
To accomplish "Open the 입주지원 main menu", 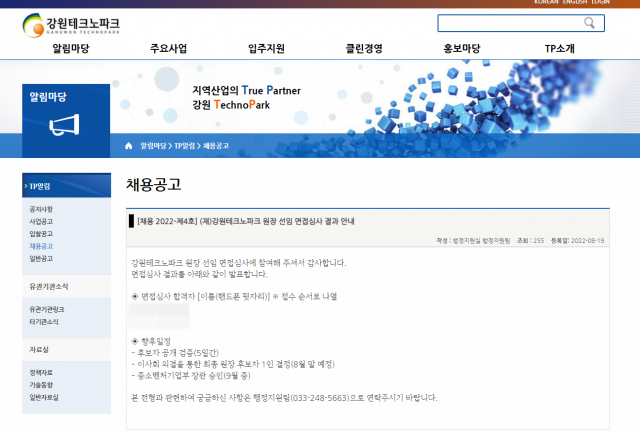I will pos(266,49).
